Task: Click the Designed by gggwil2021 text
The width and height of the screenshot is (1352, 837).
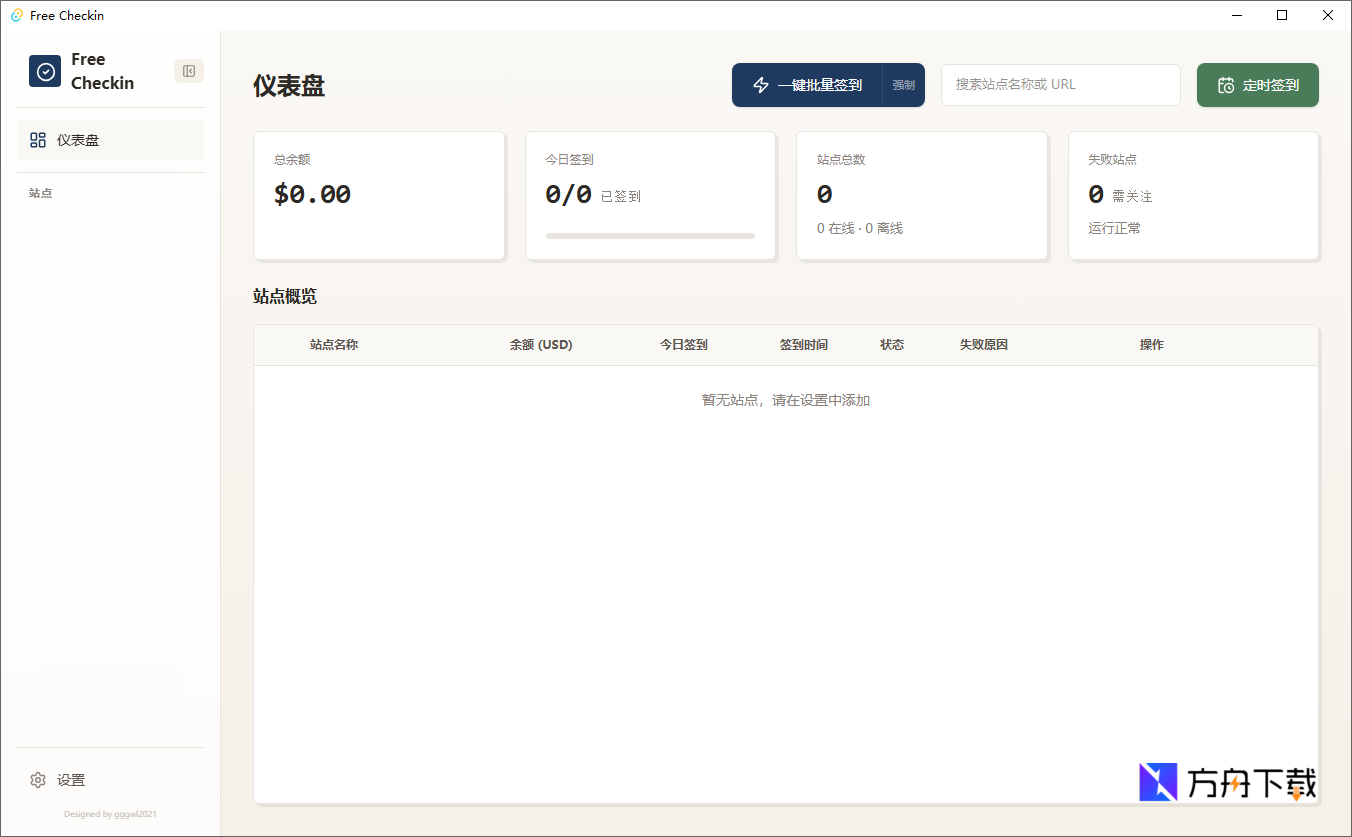Action: coord(108,814)
